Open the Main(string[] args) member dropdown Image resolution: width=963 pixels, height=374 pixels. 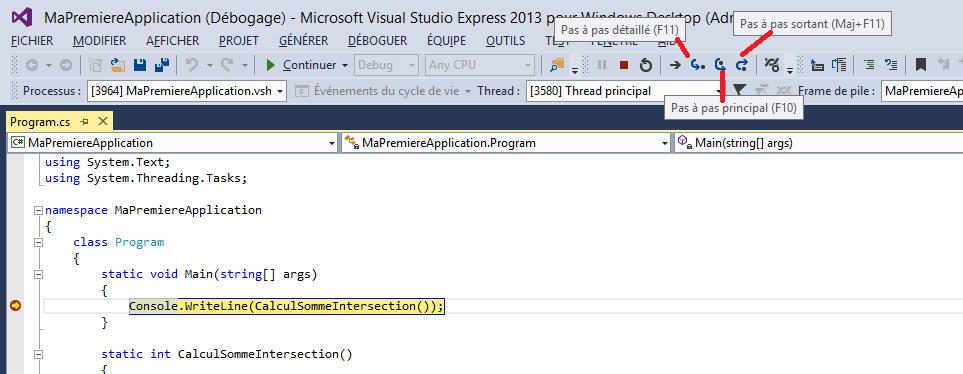pos(818,143)
